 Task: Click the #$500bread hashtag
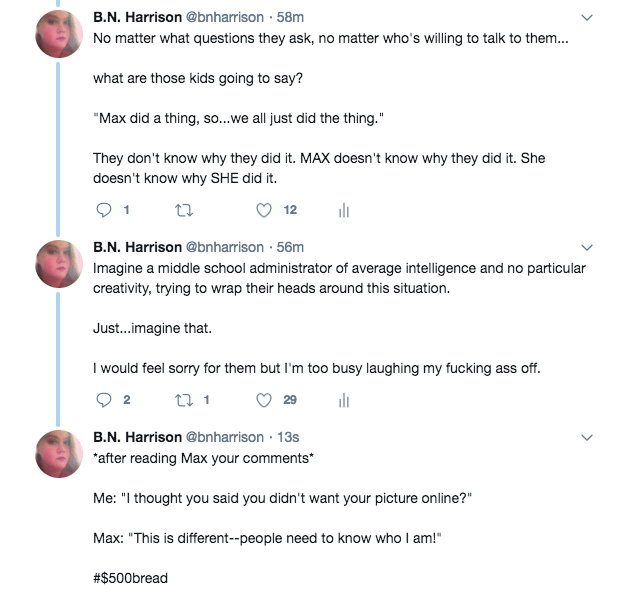[x=132, y=578]
